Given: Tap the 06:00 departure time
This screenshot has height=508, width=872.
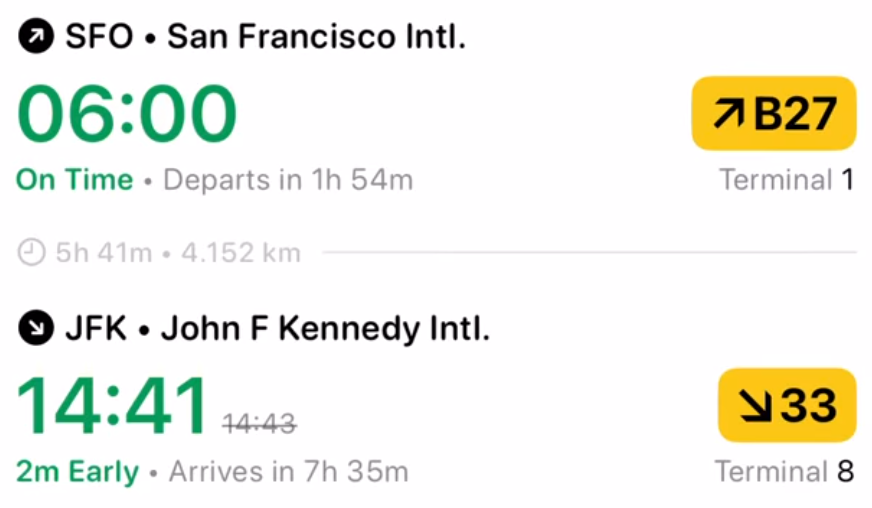Looking at the screenshot, I should 128,113.
